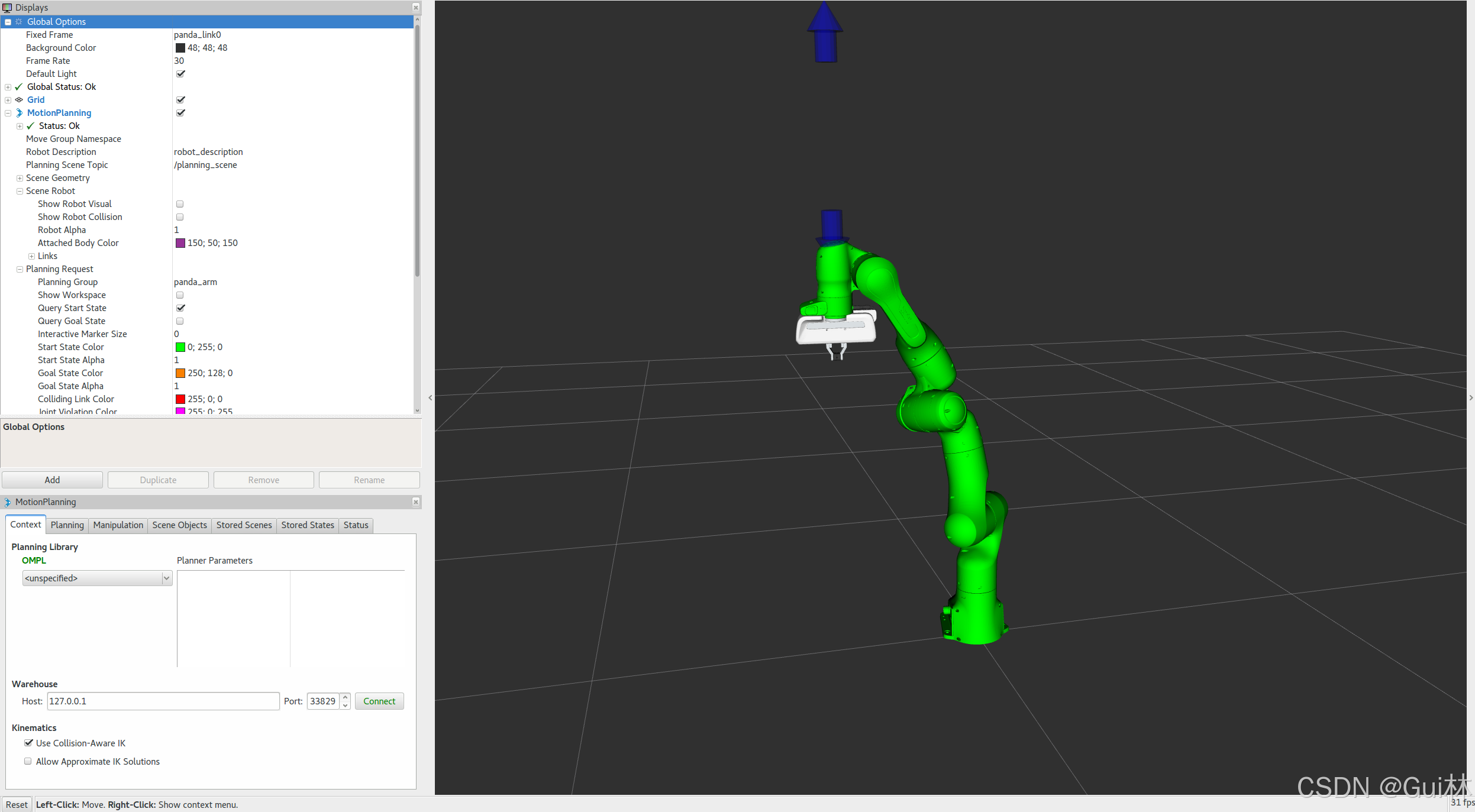Switch to the Planning tab
The height and width of the screenshot is (812, 1475).
(67, 525)
